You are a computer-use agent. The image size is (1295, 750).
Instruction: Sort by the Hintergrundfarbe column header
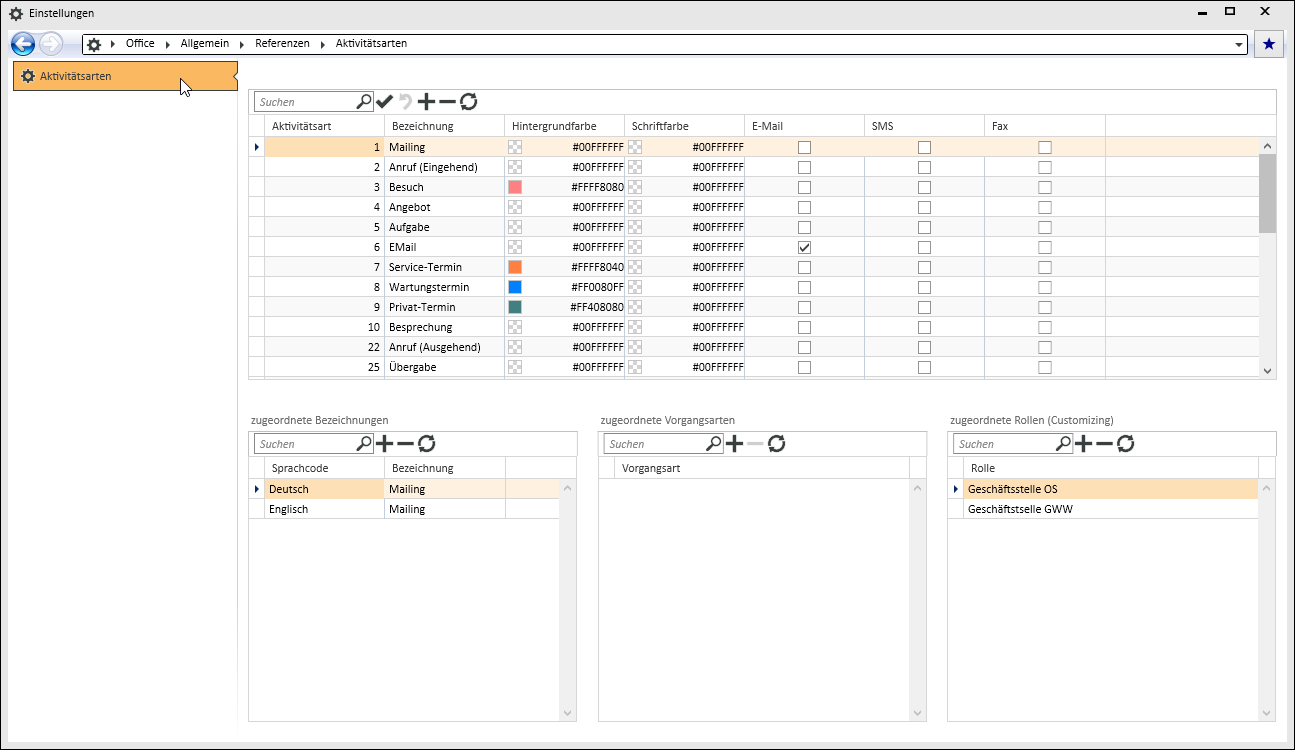(x=564, y=126)
